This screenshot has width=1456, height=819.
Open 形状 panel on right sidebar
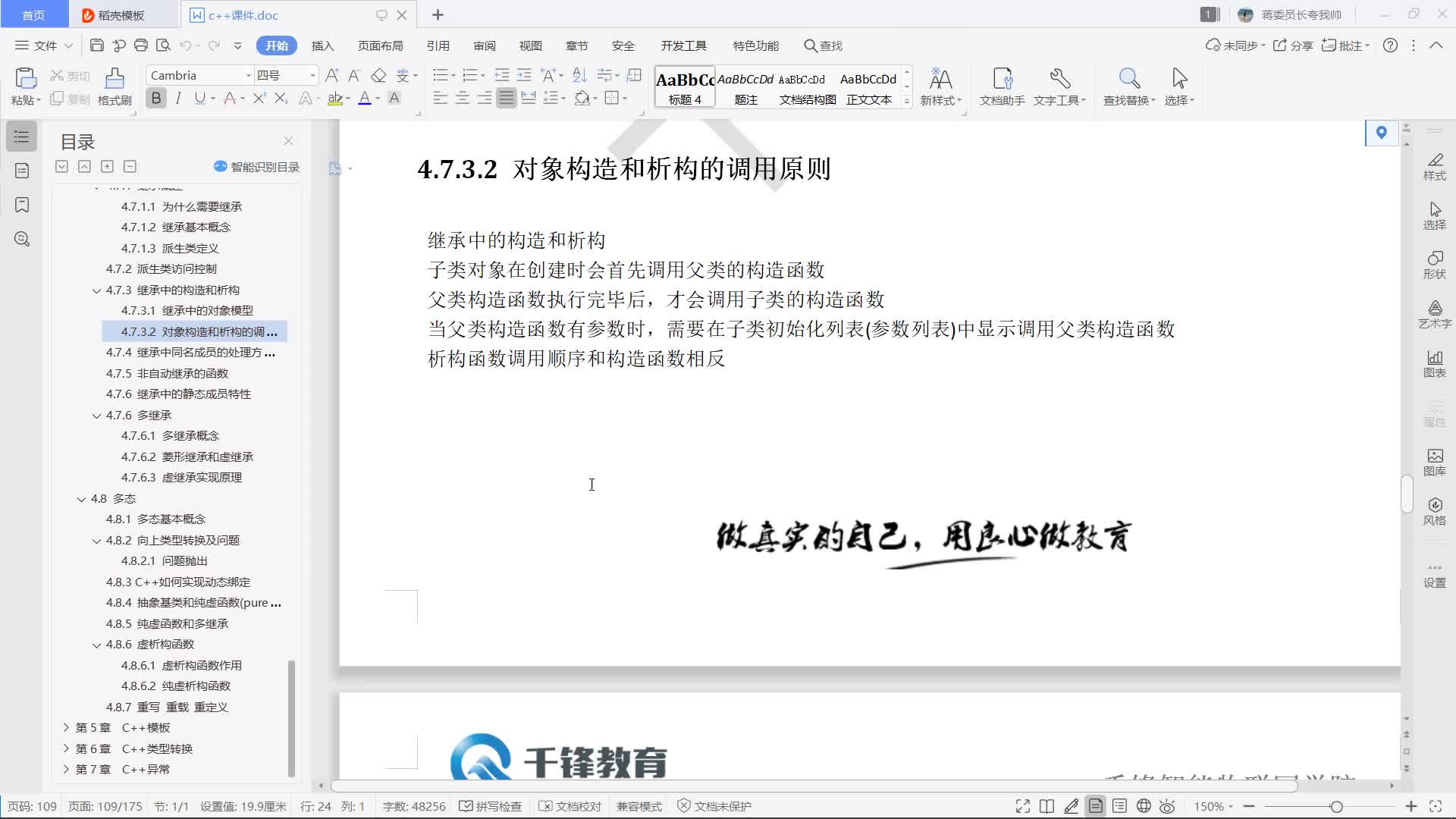pyautogui.click(x=1434, y=265)
